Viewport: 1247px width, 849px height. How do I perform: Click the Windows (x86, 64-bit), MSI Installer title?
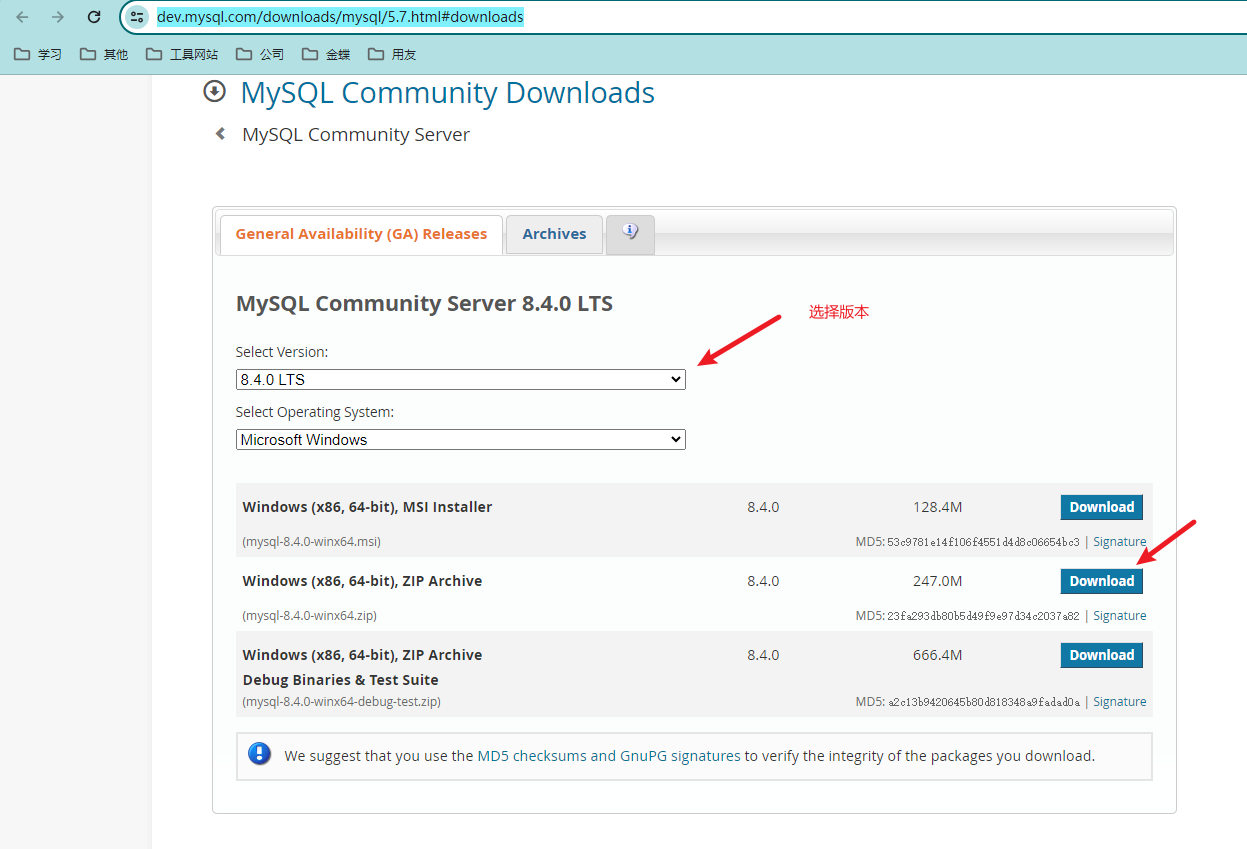pyautogui.click(x=367, y=507)
